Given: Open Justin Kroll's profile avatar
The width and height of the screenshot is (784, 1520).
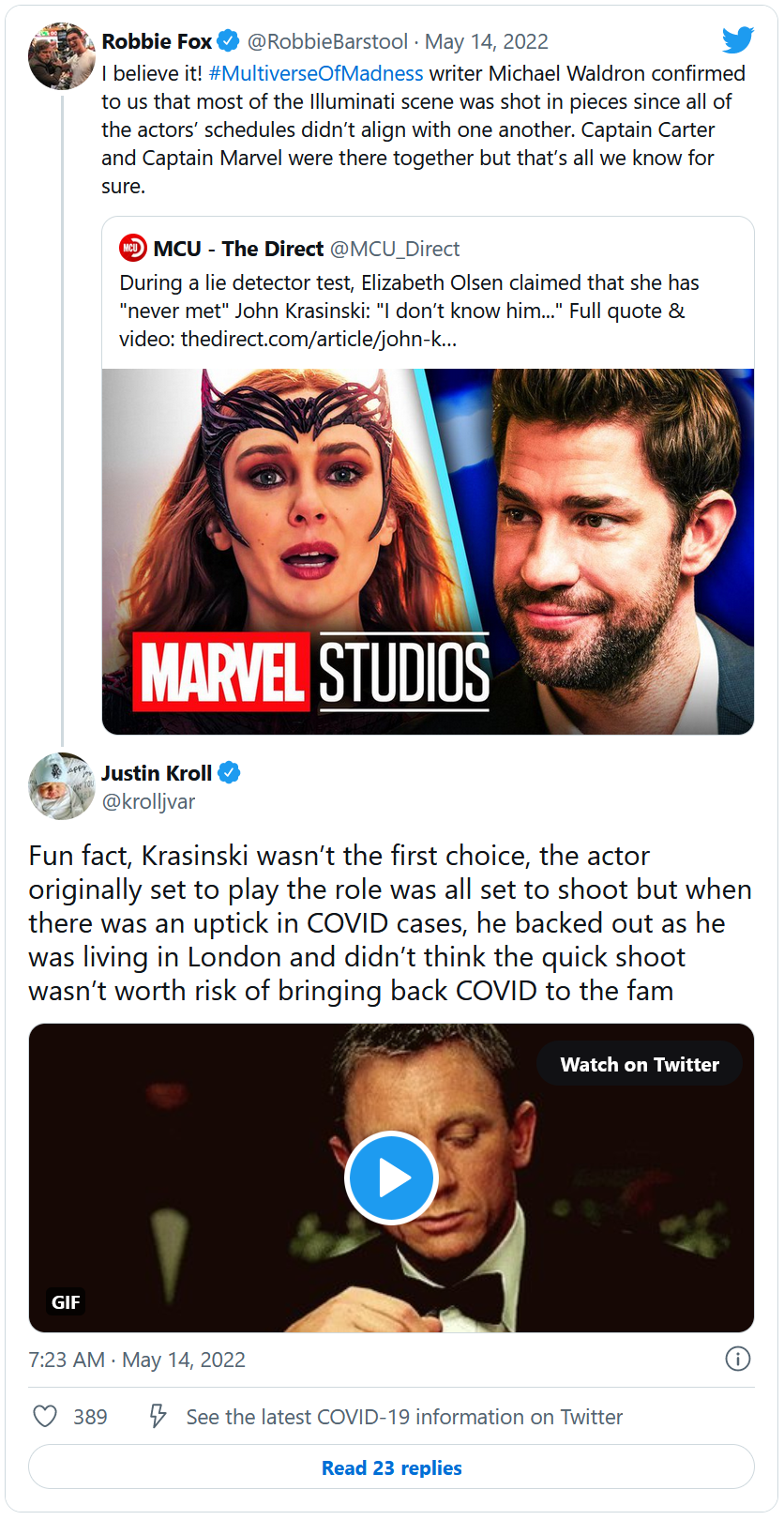Looking at the screenshot, I should tap(62, 786).
